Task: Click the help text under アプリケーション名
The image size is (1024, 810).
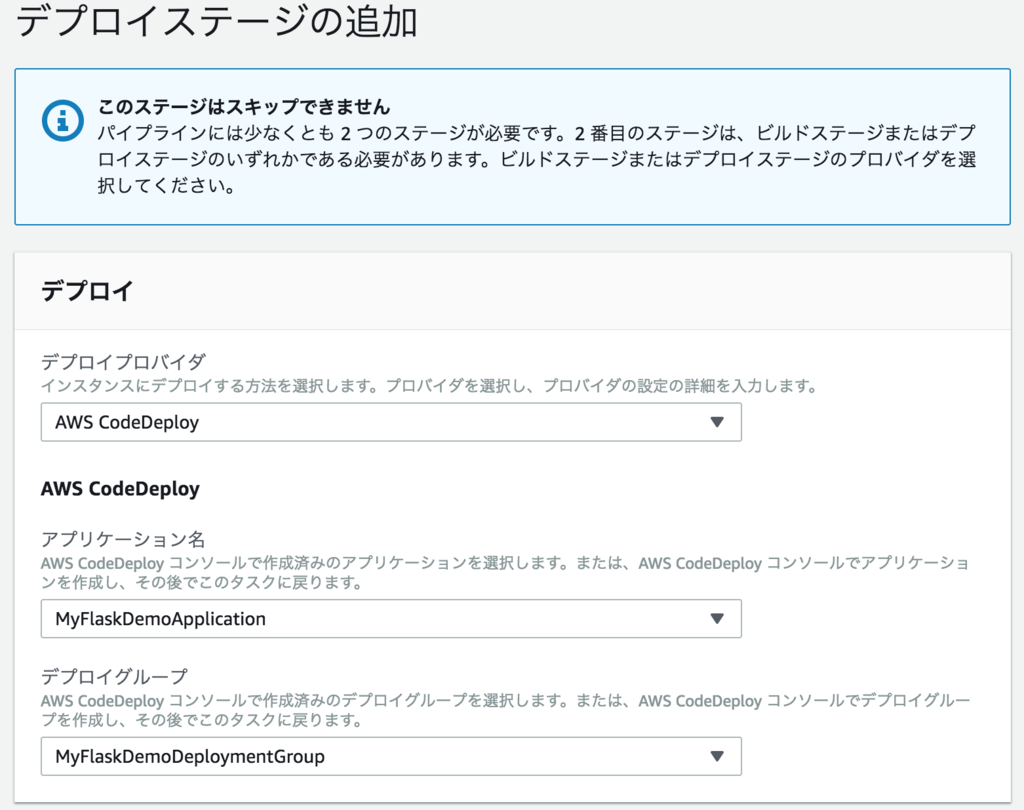Action: point(505,572)
